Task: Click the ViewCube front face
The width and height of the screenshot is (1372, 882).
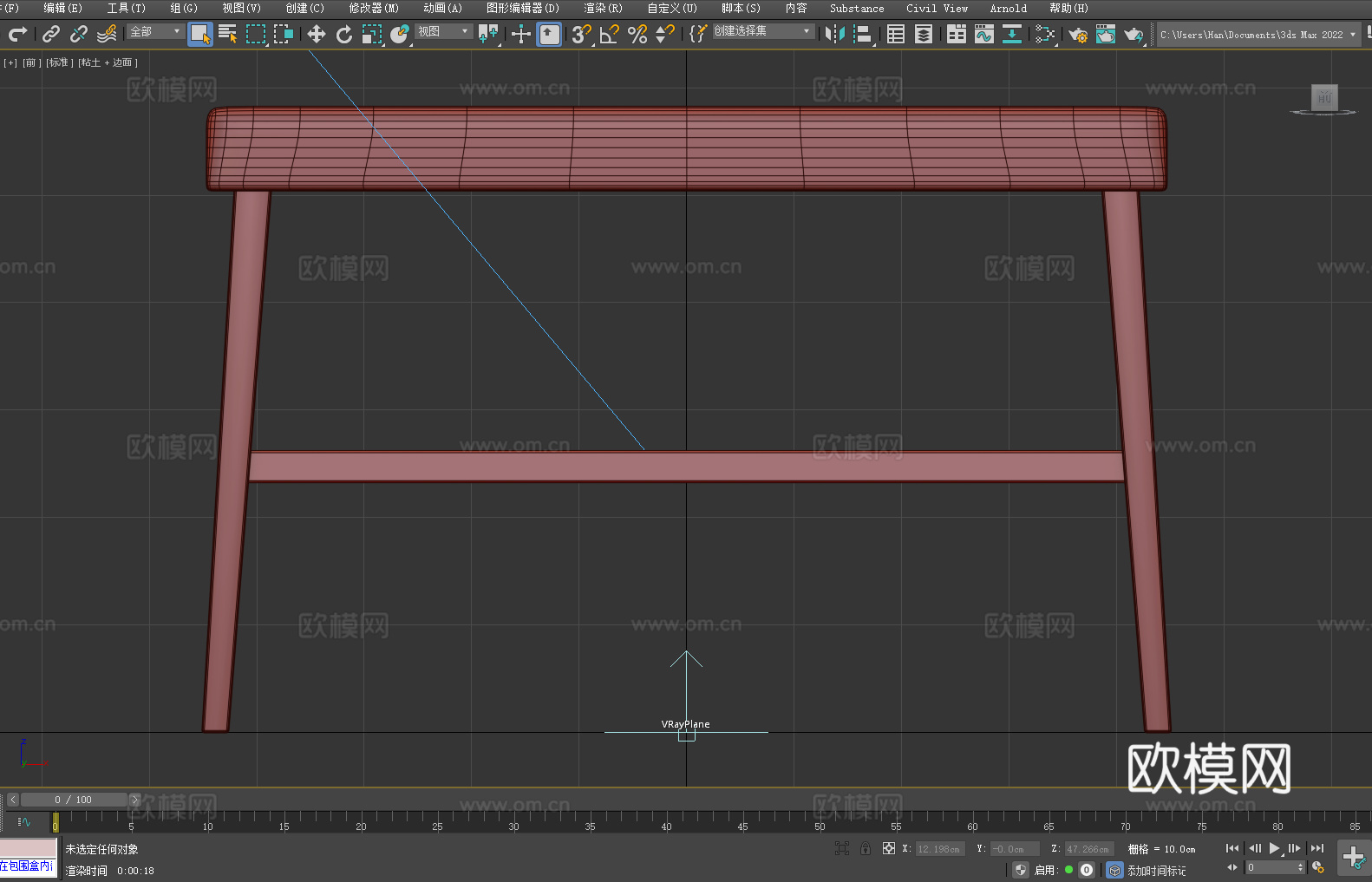Action: point(1324,97)
